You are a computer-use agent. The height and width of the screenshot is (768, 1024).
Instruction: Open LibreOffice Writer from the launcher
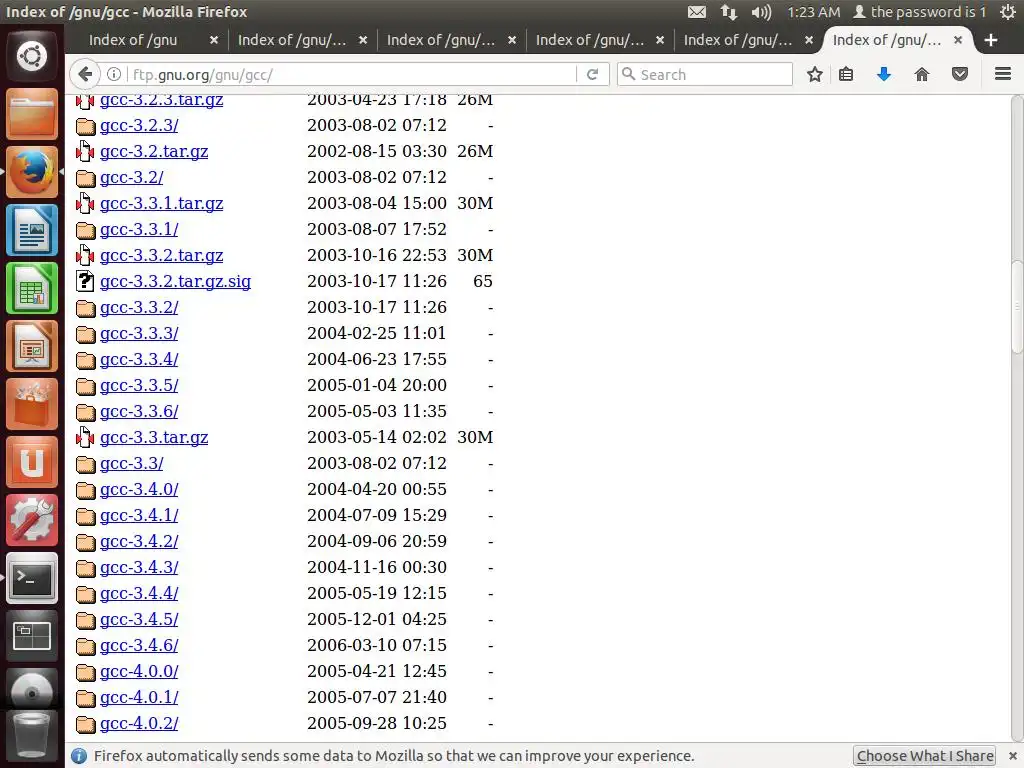(31, 230)
